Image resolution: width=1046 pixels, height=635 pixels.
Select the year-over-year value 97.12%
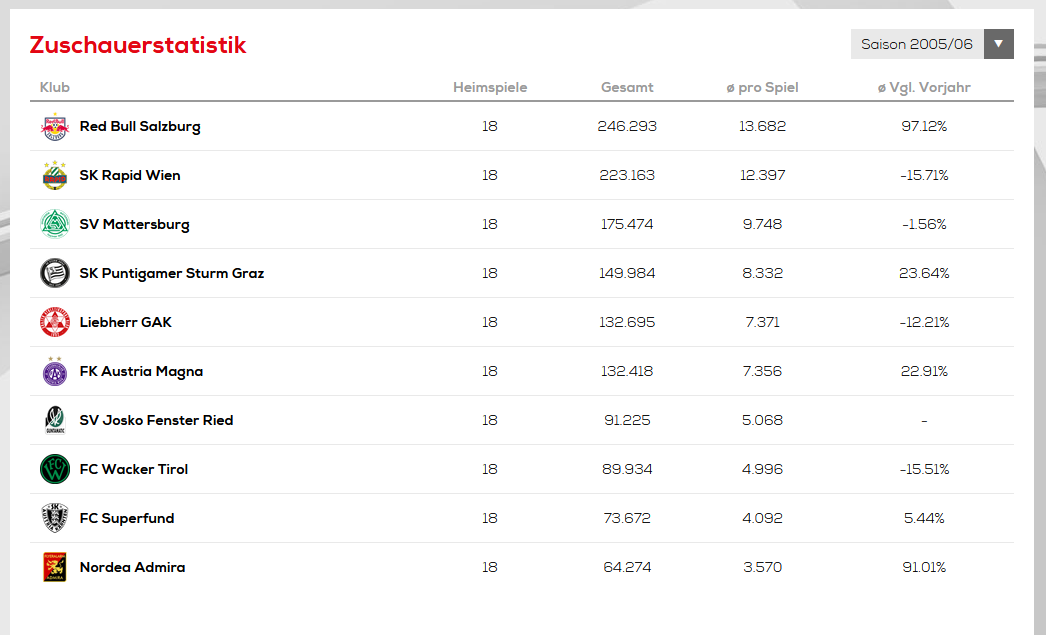coord(924,126)
